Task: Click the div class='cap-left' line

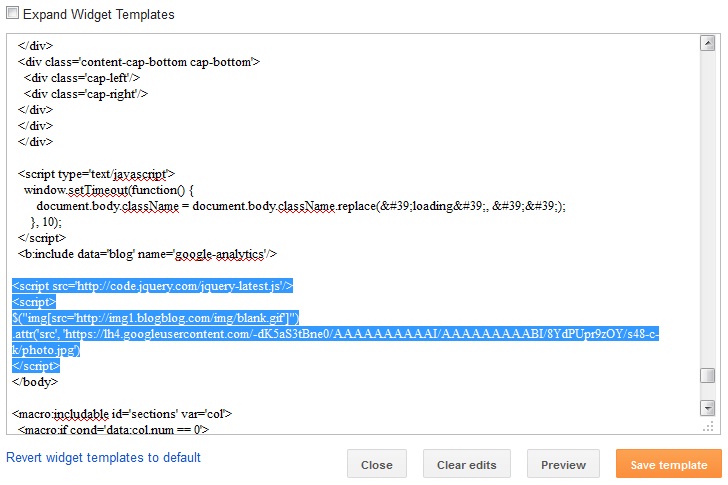Action: pos(82,78)
